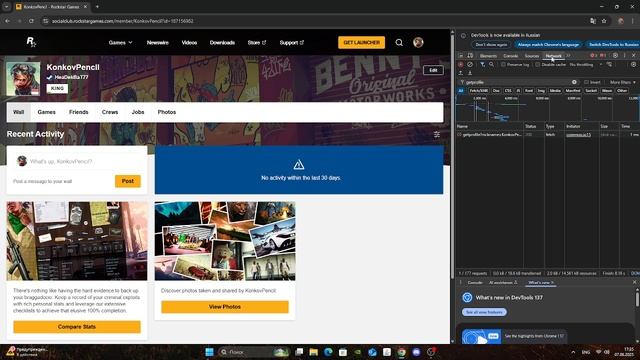This screenshot has width=640, height=360.
Task: Click Don't show again button
Action: click(x=491, y=44)
